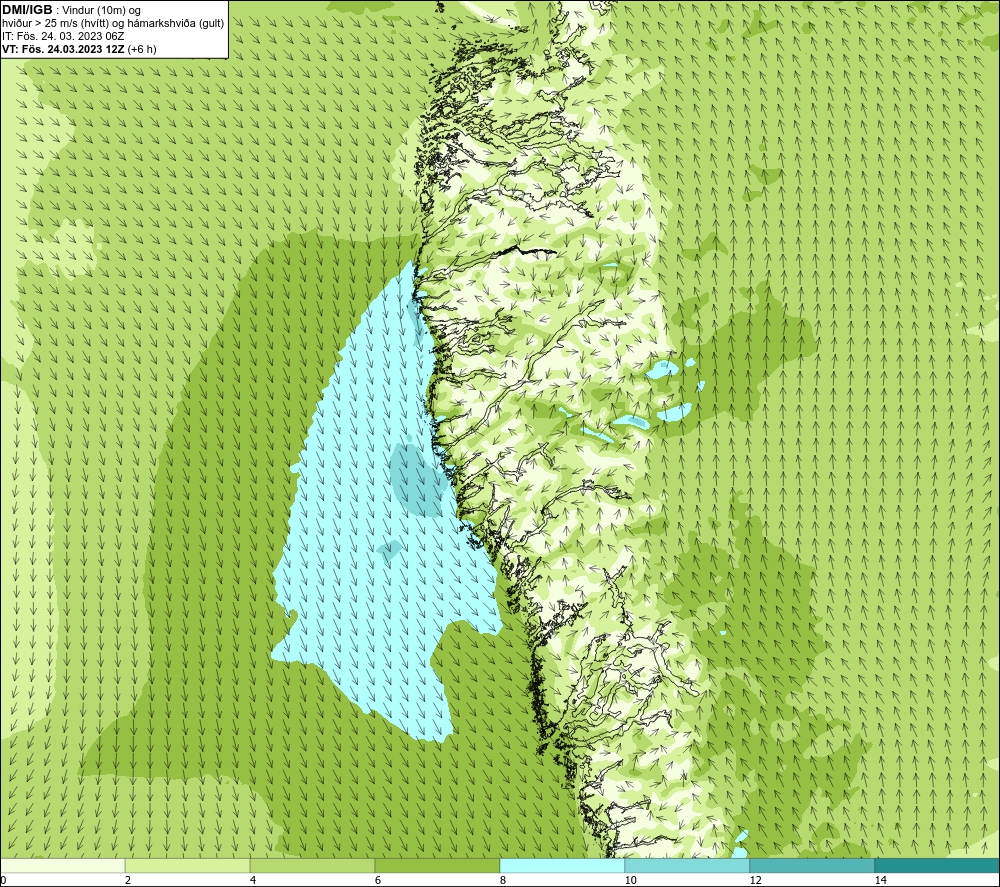1000x887 pixels.
Task: Select the 6–8 m/s darker green swatch
Action: [438, 866]
